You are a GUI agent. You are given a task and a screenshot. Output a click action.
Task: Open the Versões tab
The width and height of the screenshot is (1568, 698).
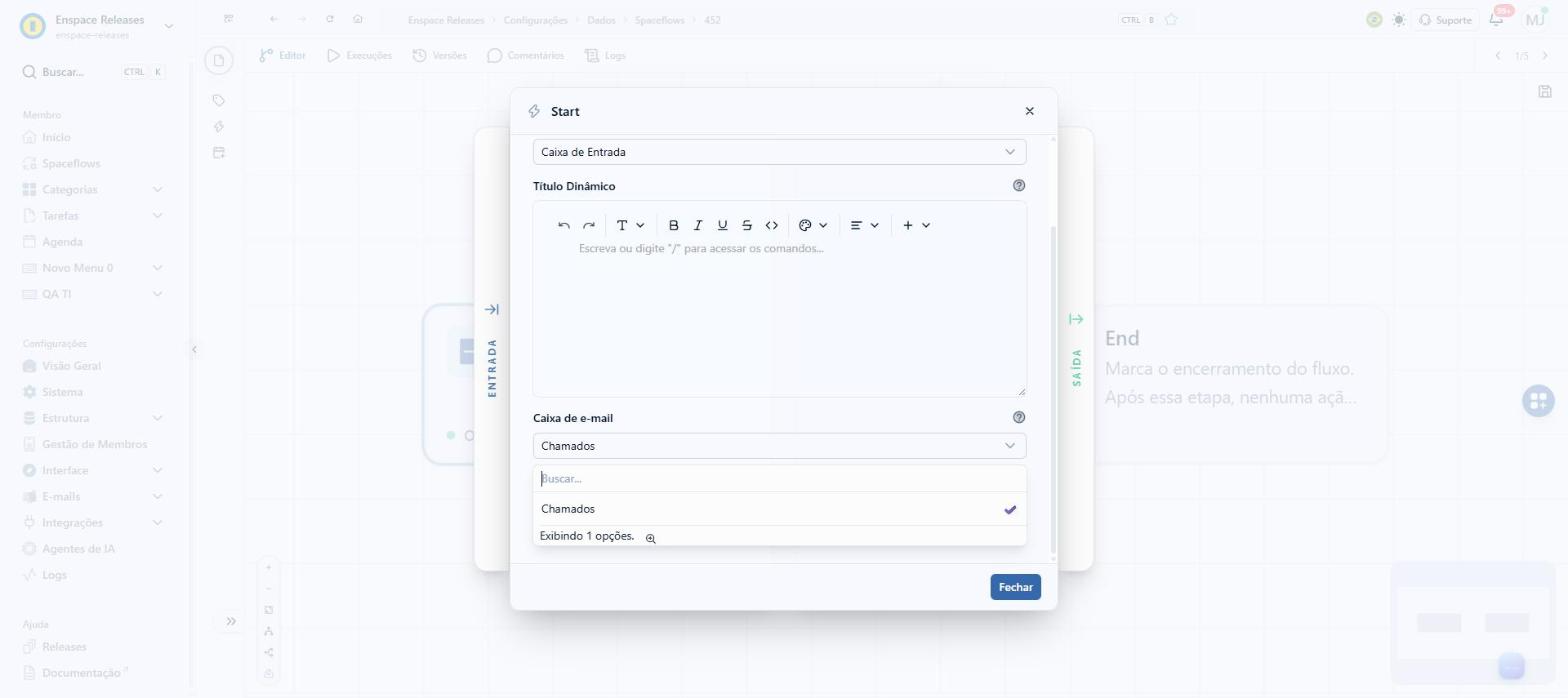tap(439, 56)
